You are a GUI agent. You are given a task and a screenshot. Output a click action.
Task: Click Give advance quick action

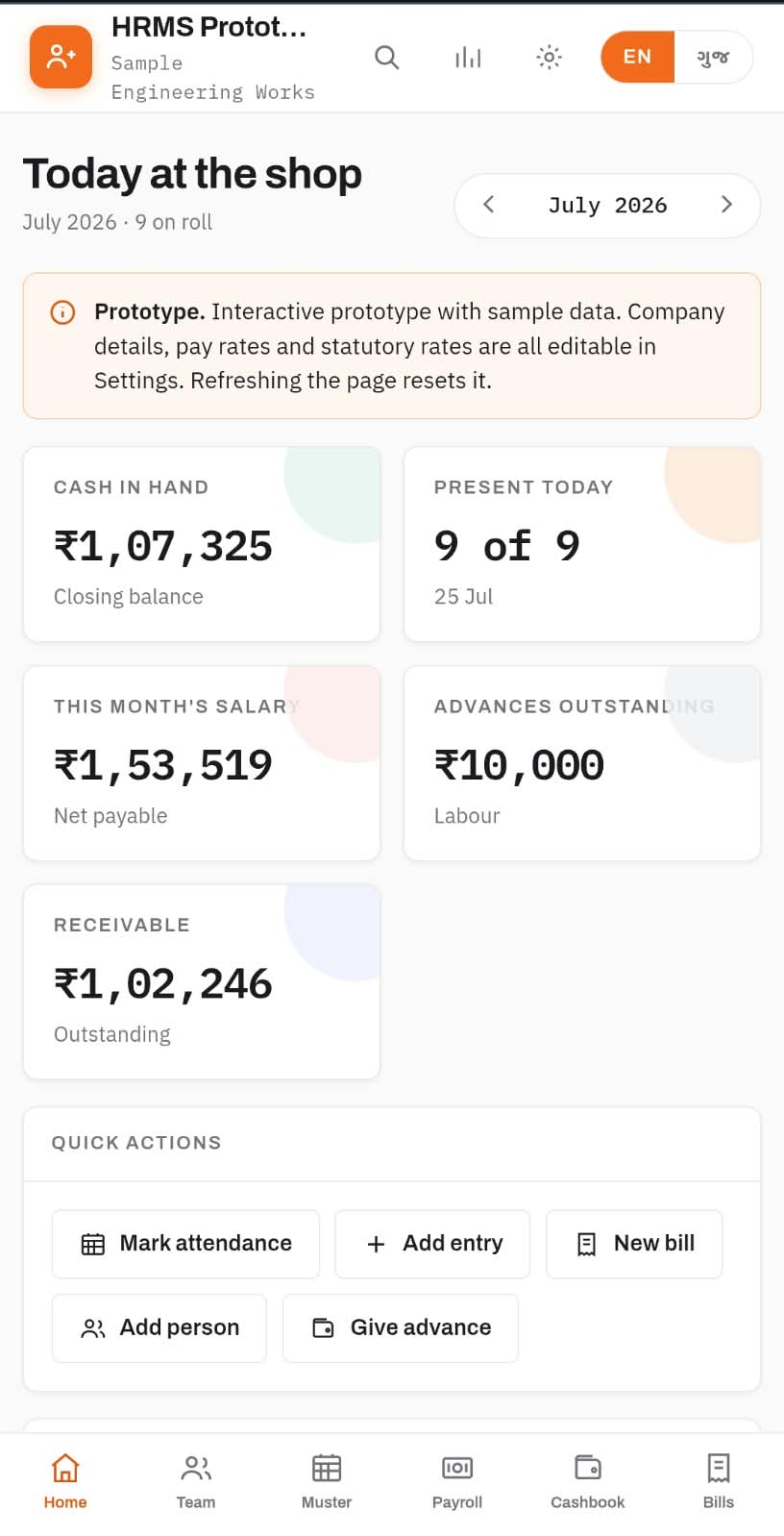click(401, 1328)
